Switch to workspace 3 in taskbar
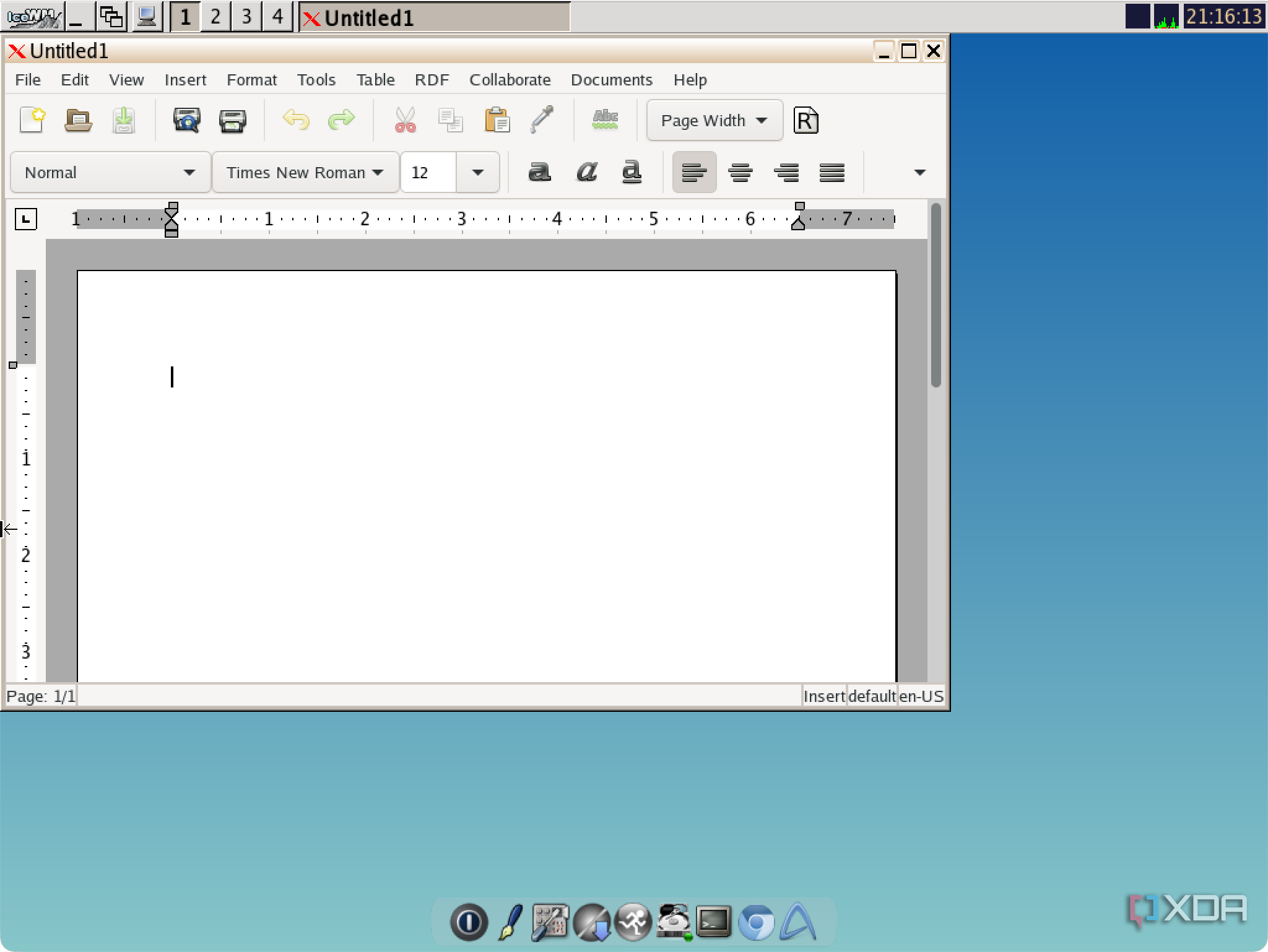 coord(246,16)
